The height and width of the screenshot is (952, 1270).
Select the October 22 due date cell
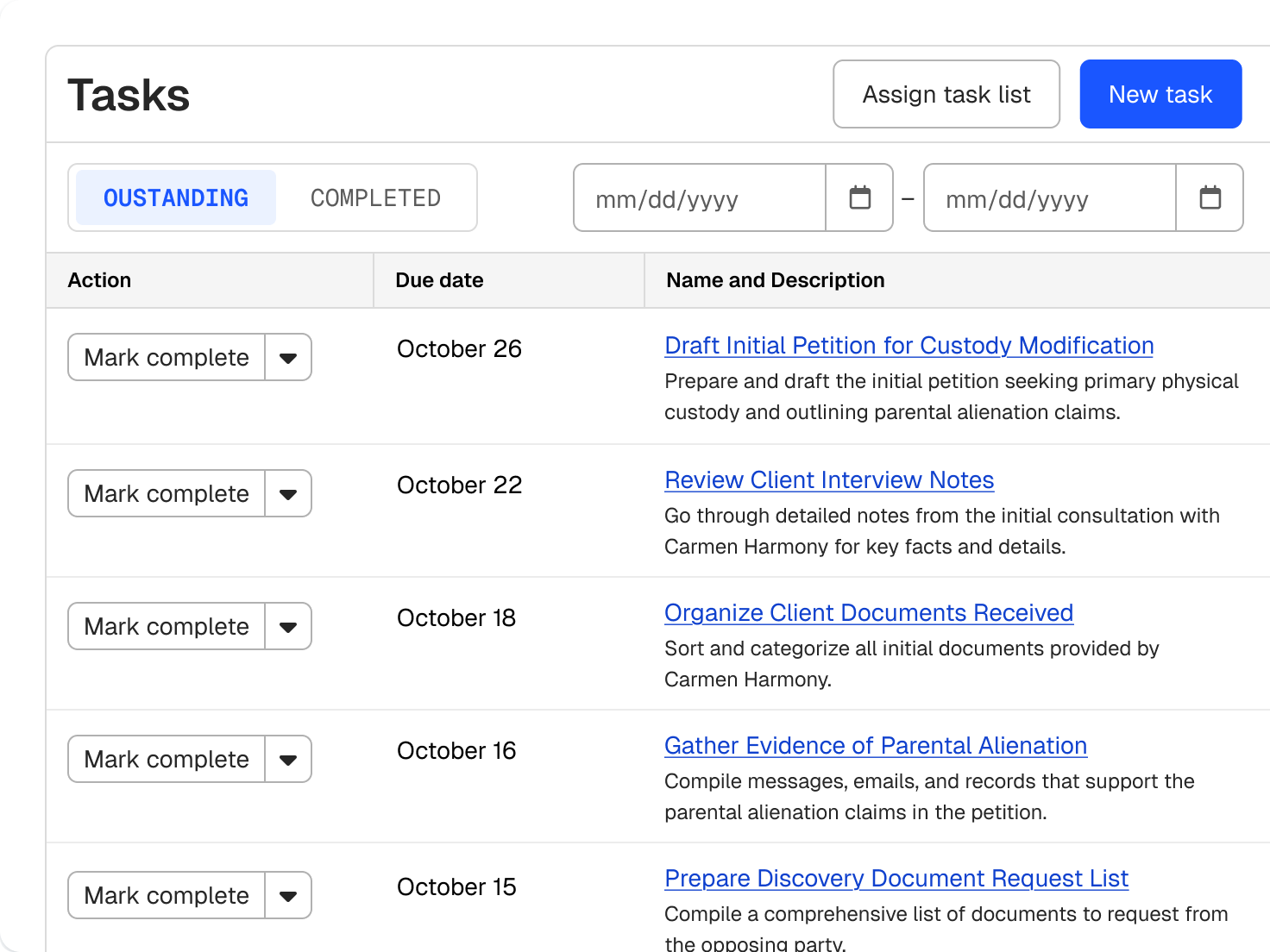tap(459, 485)
